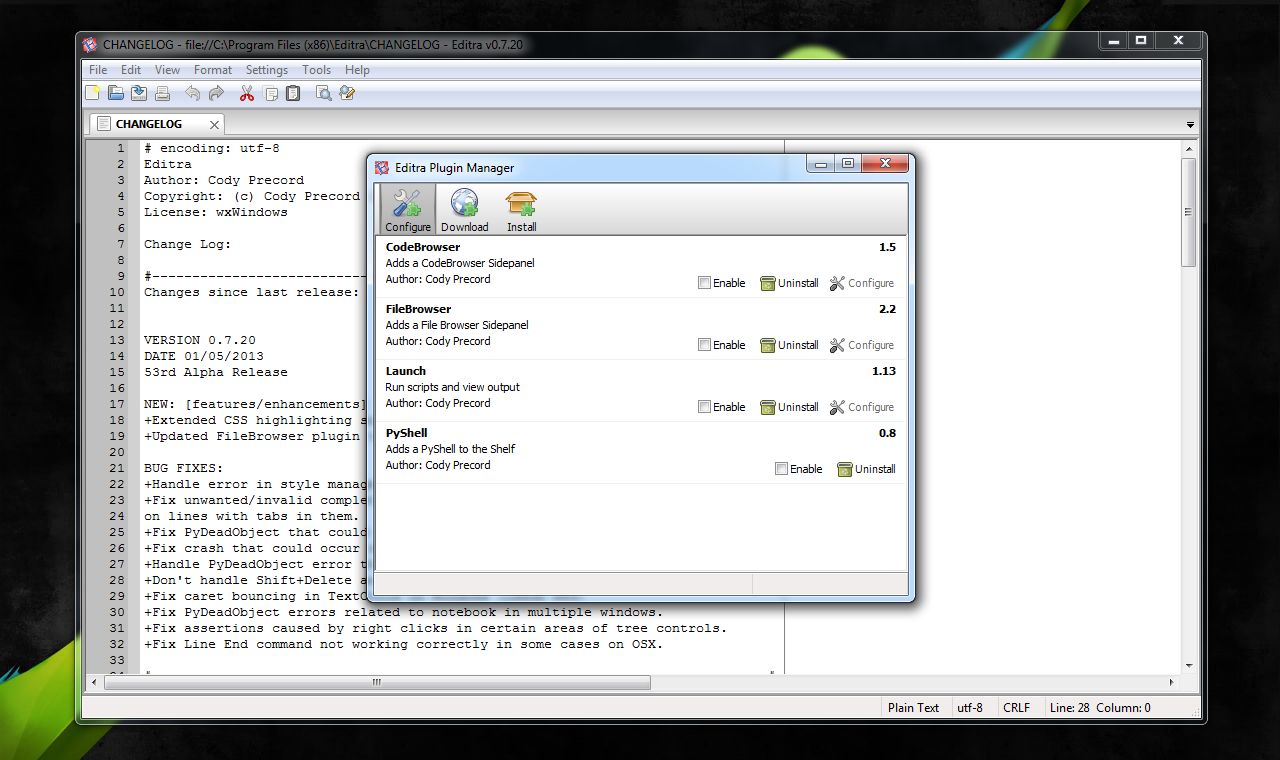The image size is (1280, 760).
Task: Close the CHANGELOG tab with its X
Action: click(214, 125)
